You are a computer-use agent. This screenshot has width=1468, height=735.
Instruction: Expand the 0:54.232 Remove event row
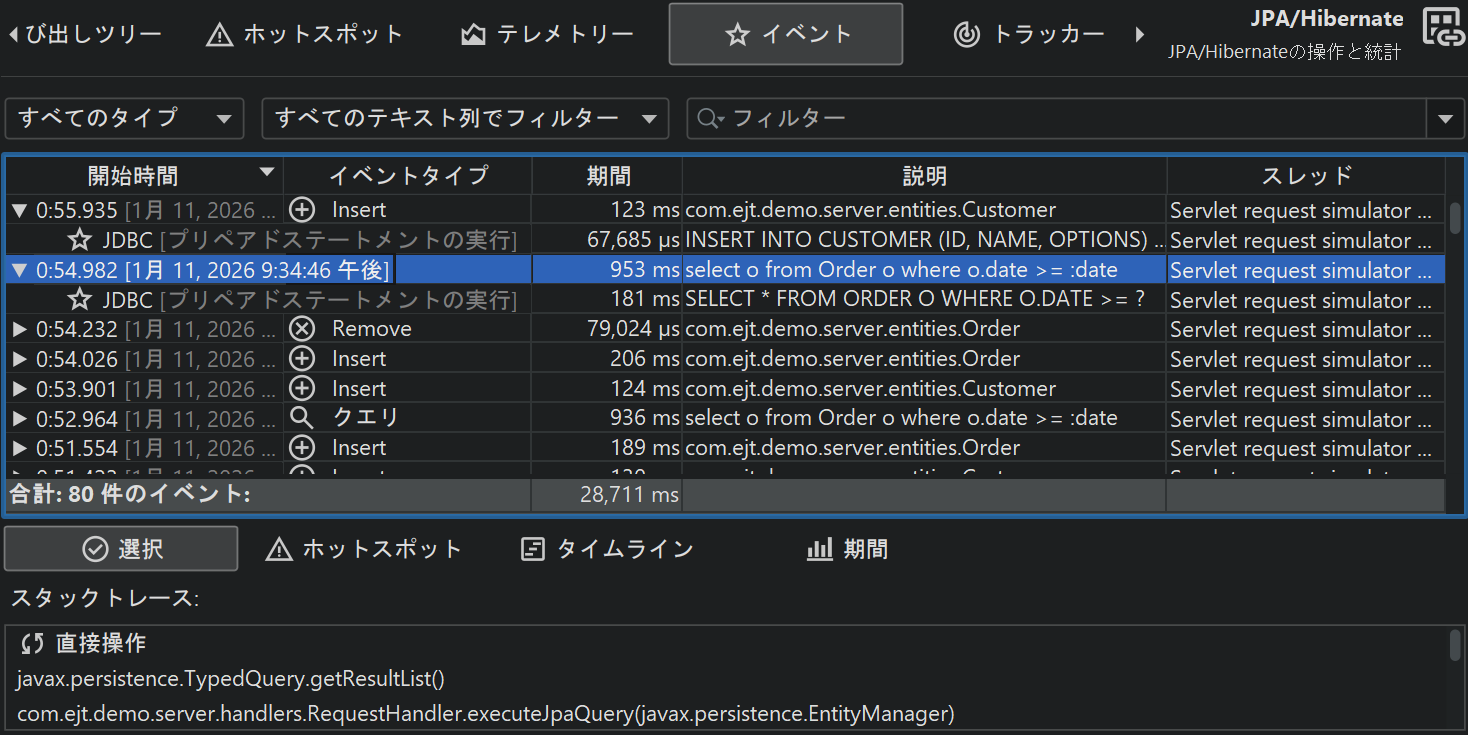19,329
